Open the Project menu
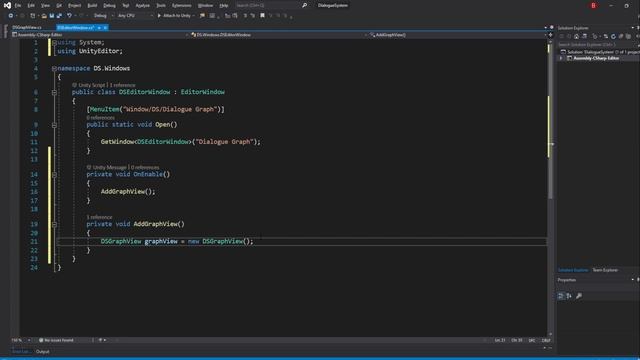Screen dimensions: 640x360 pos(74,6)
